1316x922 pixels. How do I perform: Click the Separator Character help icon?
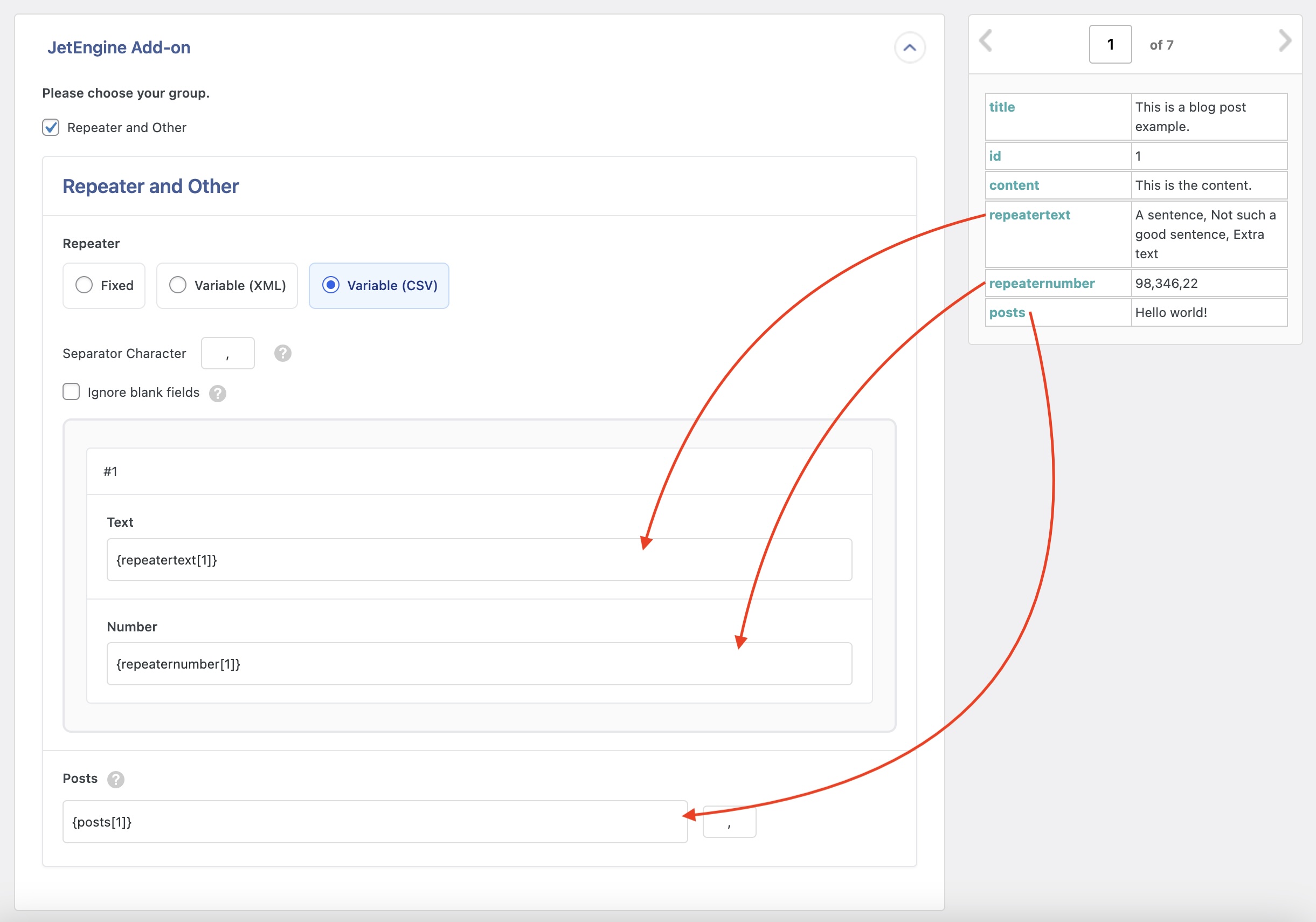282,353
